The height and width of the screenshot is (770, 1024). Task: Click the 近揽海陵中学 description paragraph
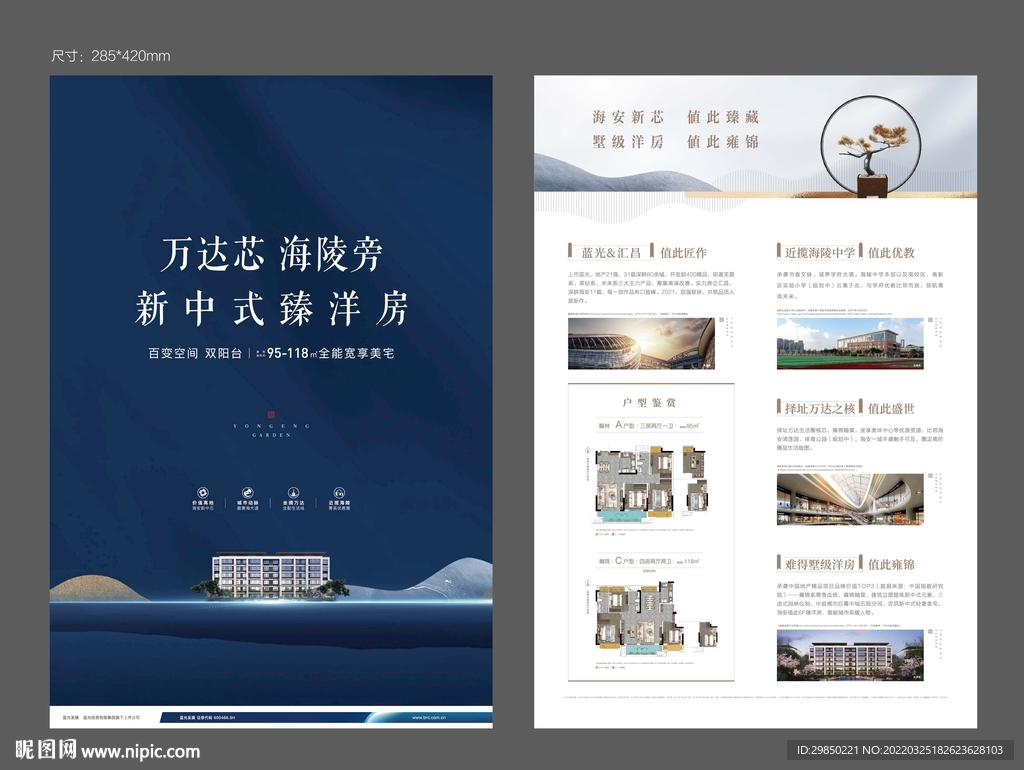(x=859, y=285)
